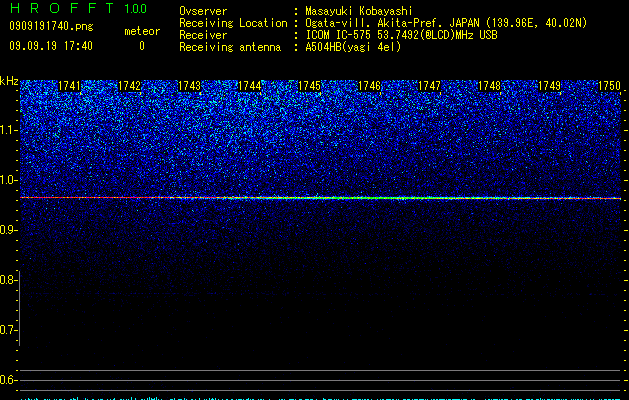Click the 1.1 kHz axis label
This screenshot has width=629, height=400.
click(9, 130)
